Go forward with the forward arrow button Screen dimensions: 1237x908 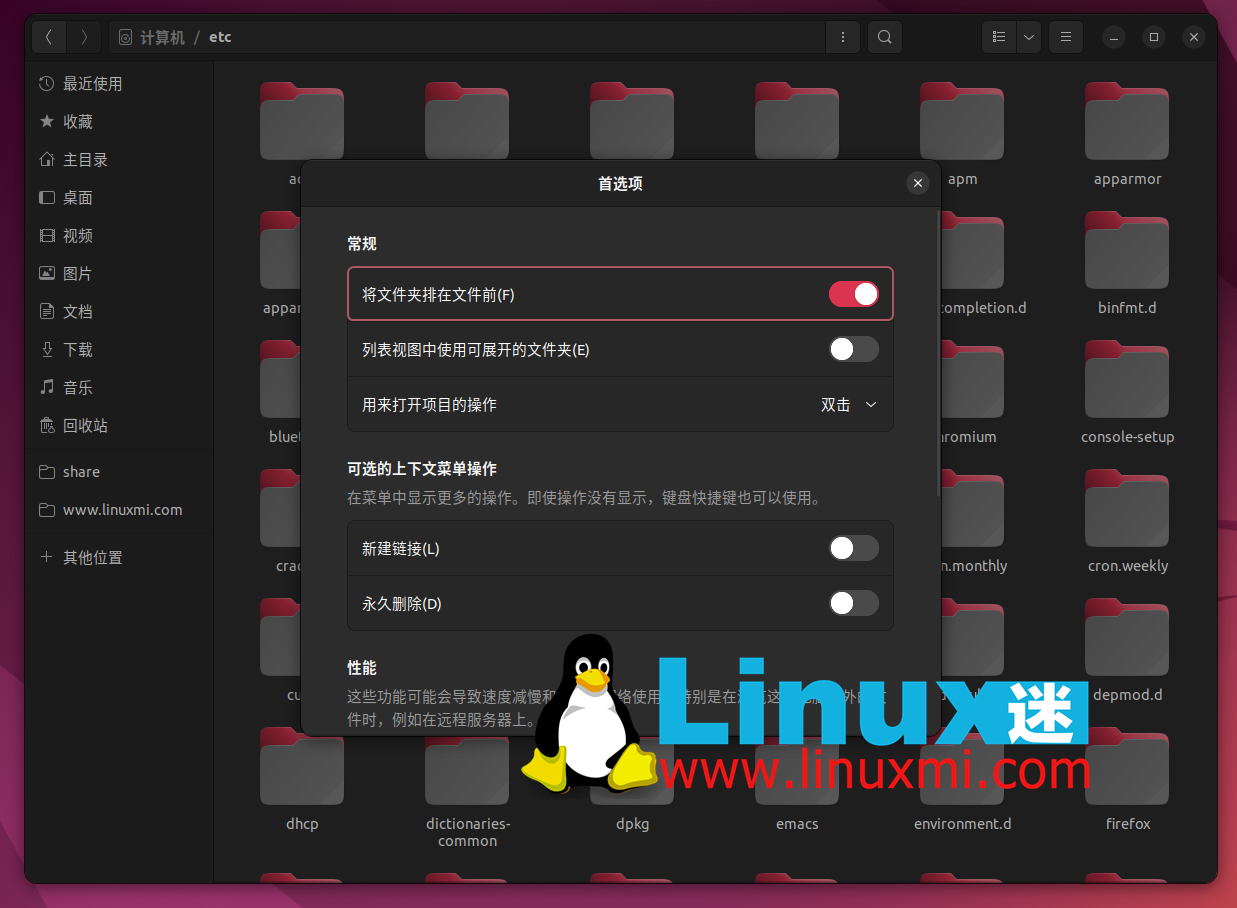pyautogui.click(x=84, y=37)
